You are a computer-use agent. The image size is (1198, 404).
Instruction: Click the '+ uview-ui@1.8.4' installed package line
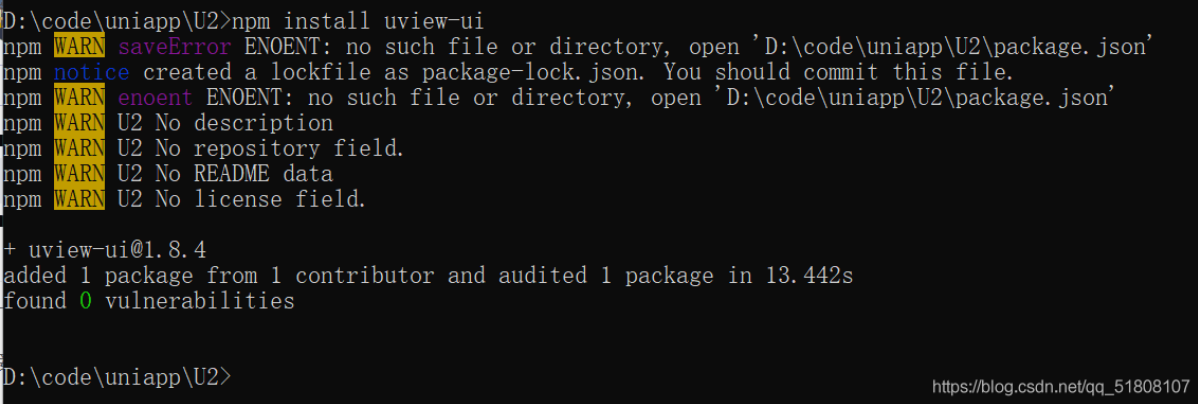click(105, 250)
